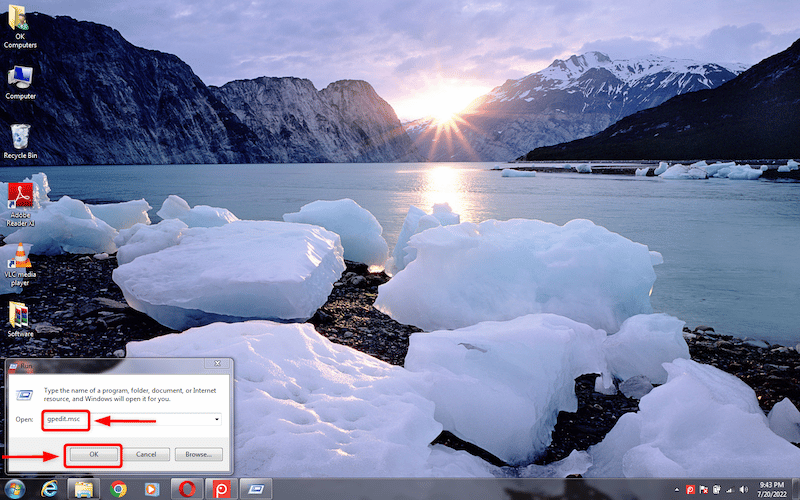Click Cancel in the Run dialog
The image size is (800, 500).
coord(146,454)
